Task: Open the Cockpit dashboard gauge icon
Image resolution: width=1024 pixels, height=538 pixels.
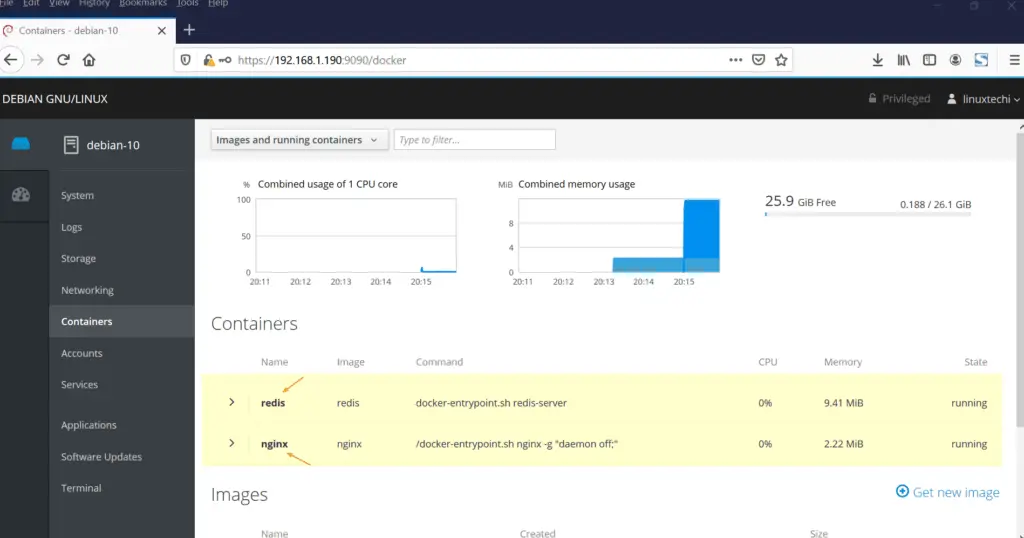Action: click(21, 194)
